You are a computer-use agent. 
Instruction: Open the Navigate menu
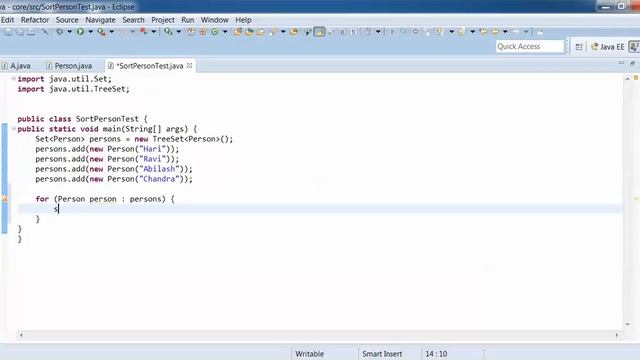pyautogui.click(x=100, y=20)
